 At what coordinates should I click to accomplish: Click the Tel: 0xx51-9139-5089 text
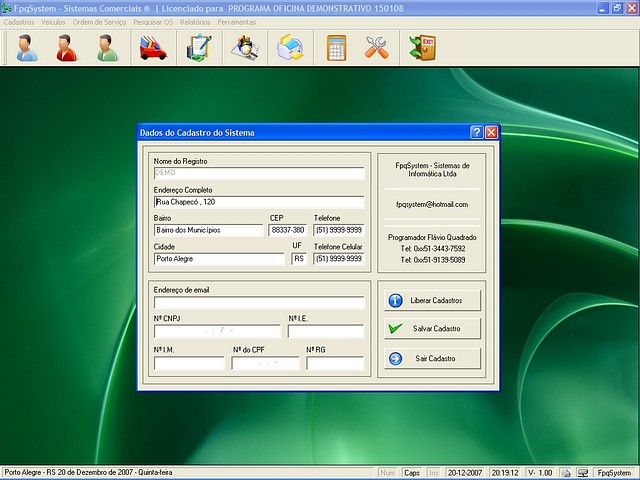[433, 260]
